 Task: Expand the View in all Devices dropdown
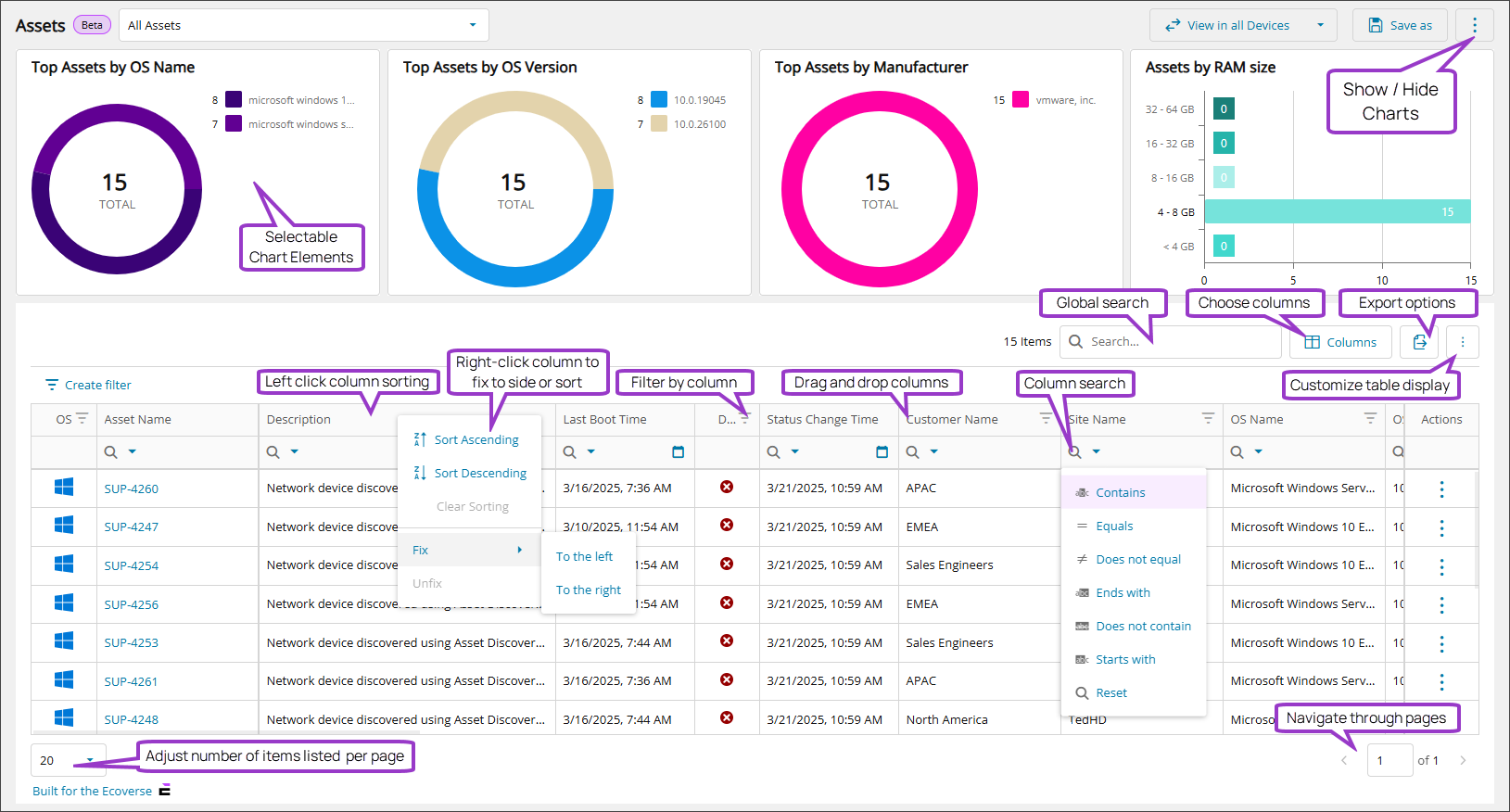1320,25
